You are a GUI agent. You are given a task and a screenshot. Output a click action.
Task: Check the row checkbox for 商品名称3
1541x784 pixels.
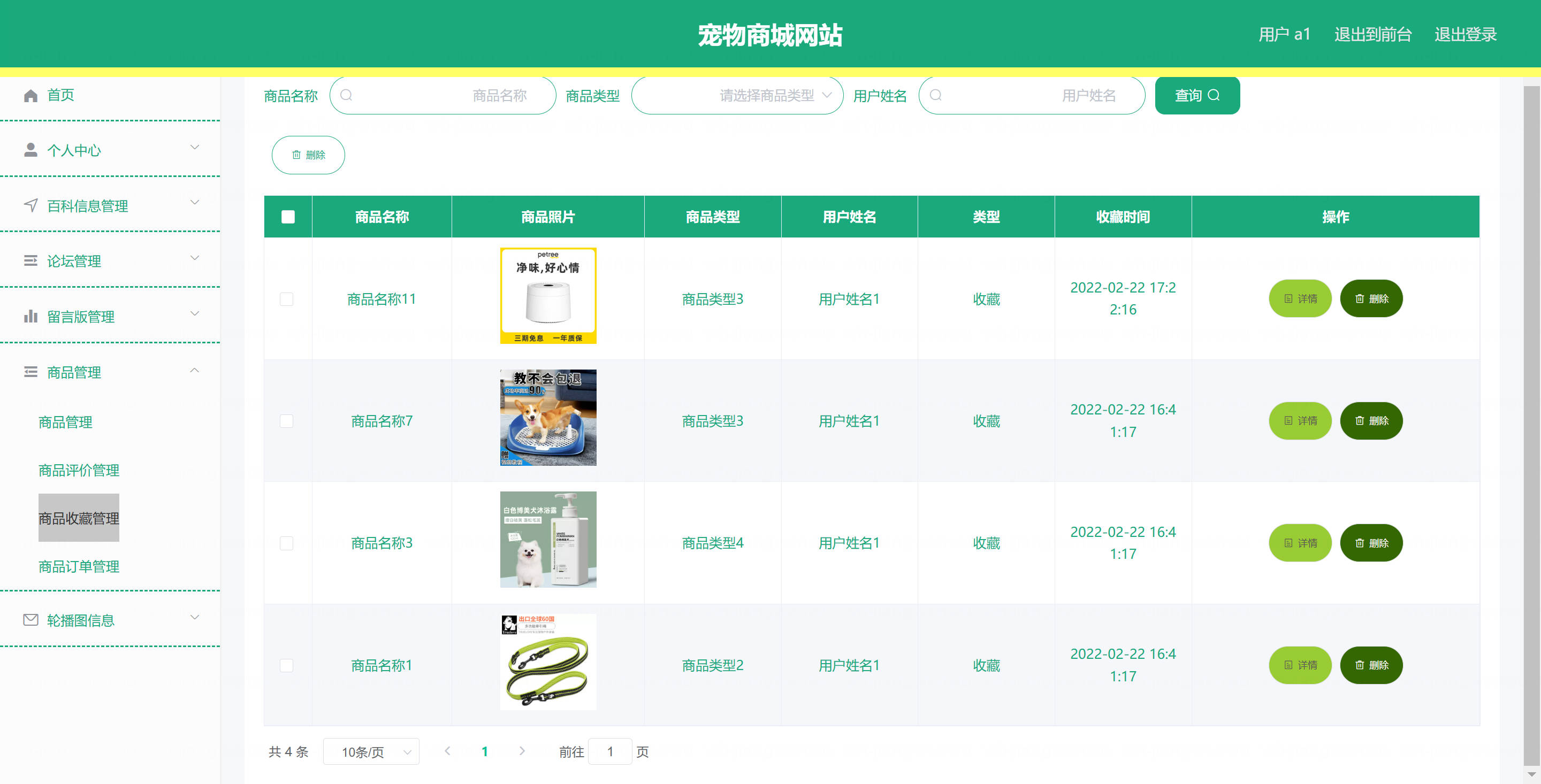pyautogui.click(x=287, y=543)
